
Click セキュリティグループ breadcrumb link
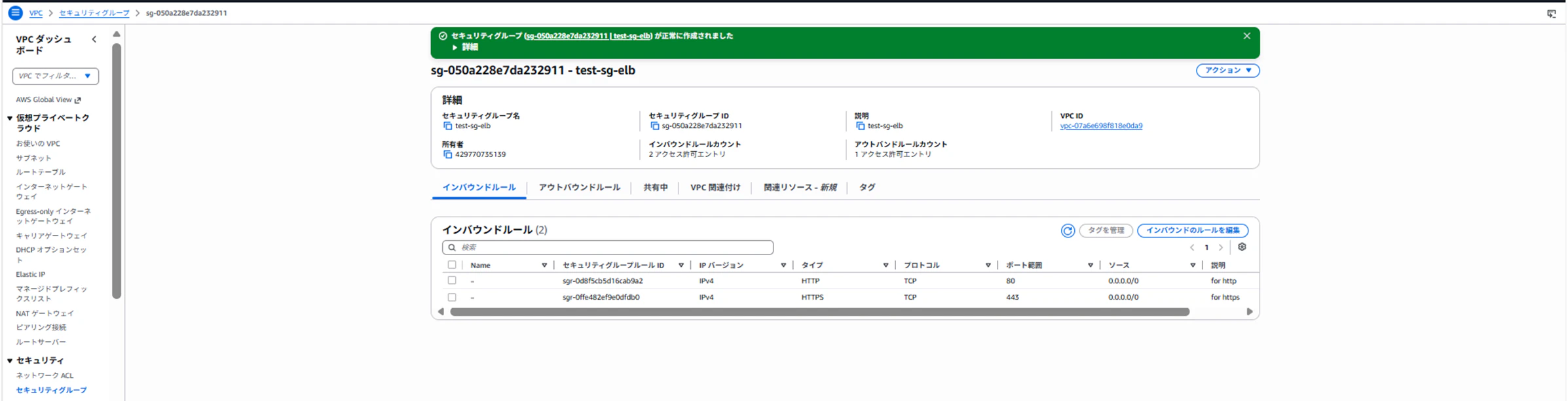(94, 13)
